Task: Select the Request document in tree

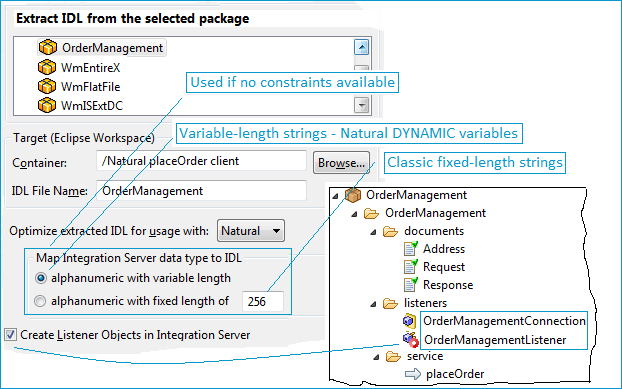Action: pyautogui.click(x=444, y=267)
